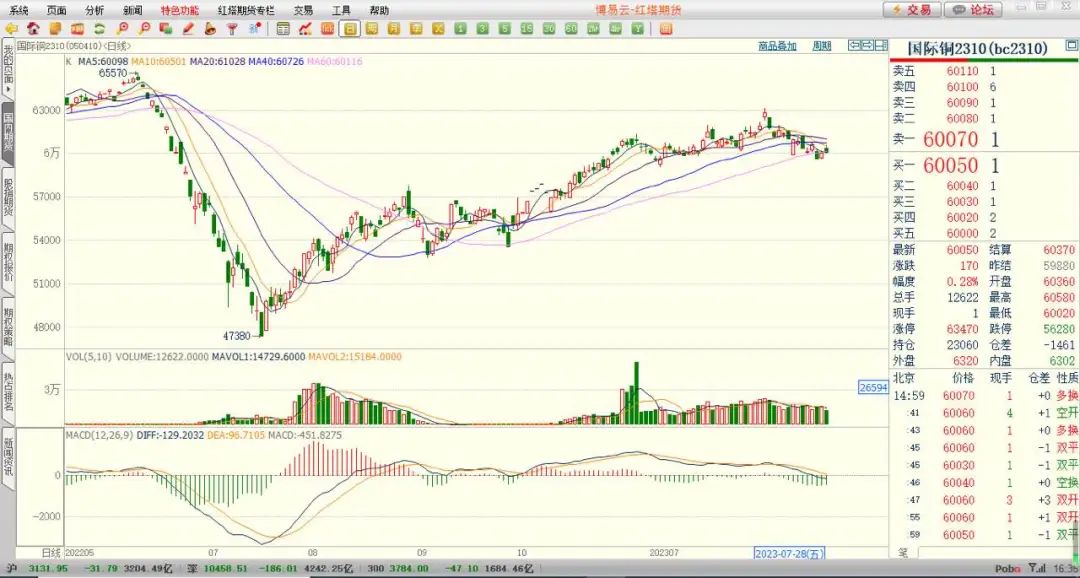Enable the green 15-minute period button
The height and width of the screenshot is (578, 1080).
526,29
